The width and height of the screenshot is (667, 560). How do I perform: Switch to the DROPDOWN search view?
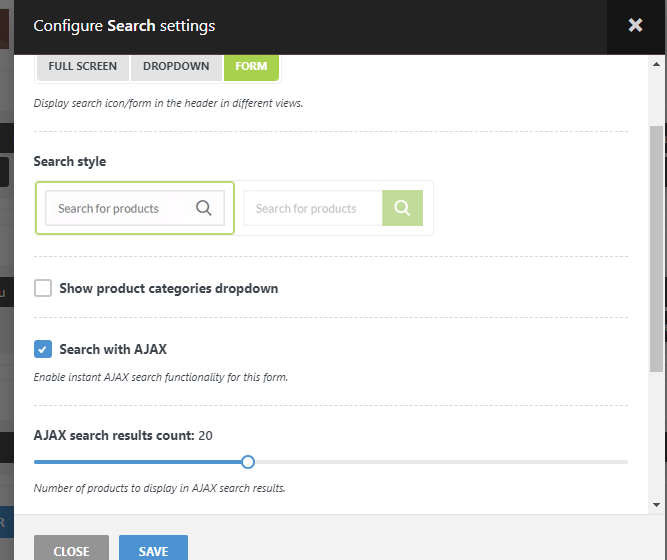[x=176, y=67]
